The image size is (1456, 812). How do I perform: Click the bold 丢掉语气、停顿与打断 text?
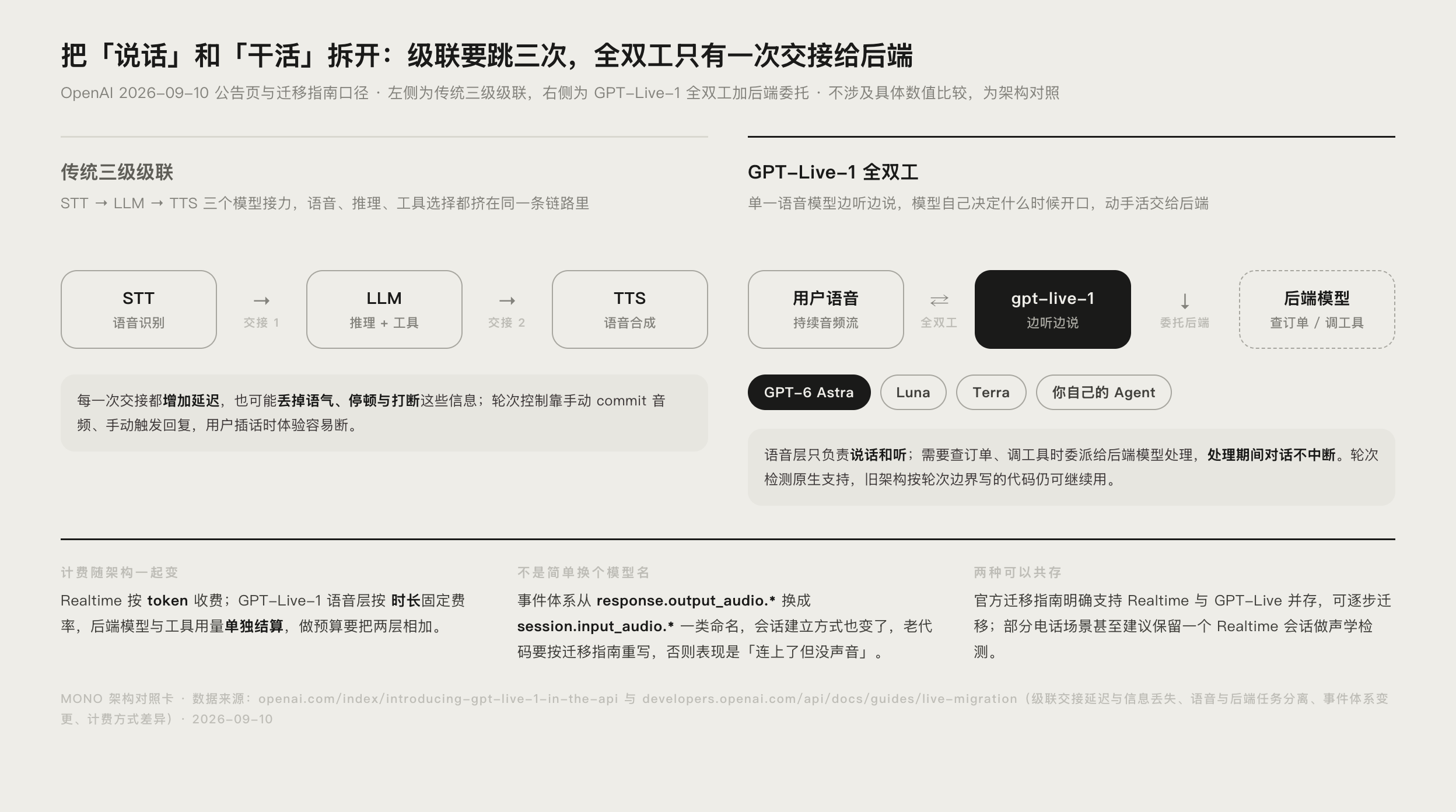coord(348,401)
